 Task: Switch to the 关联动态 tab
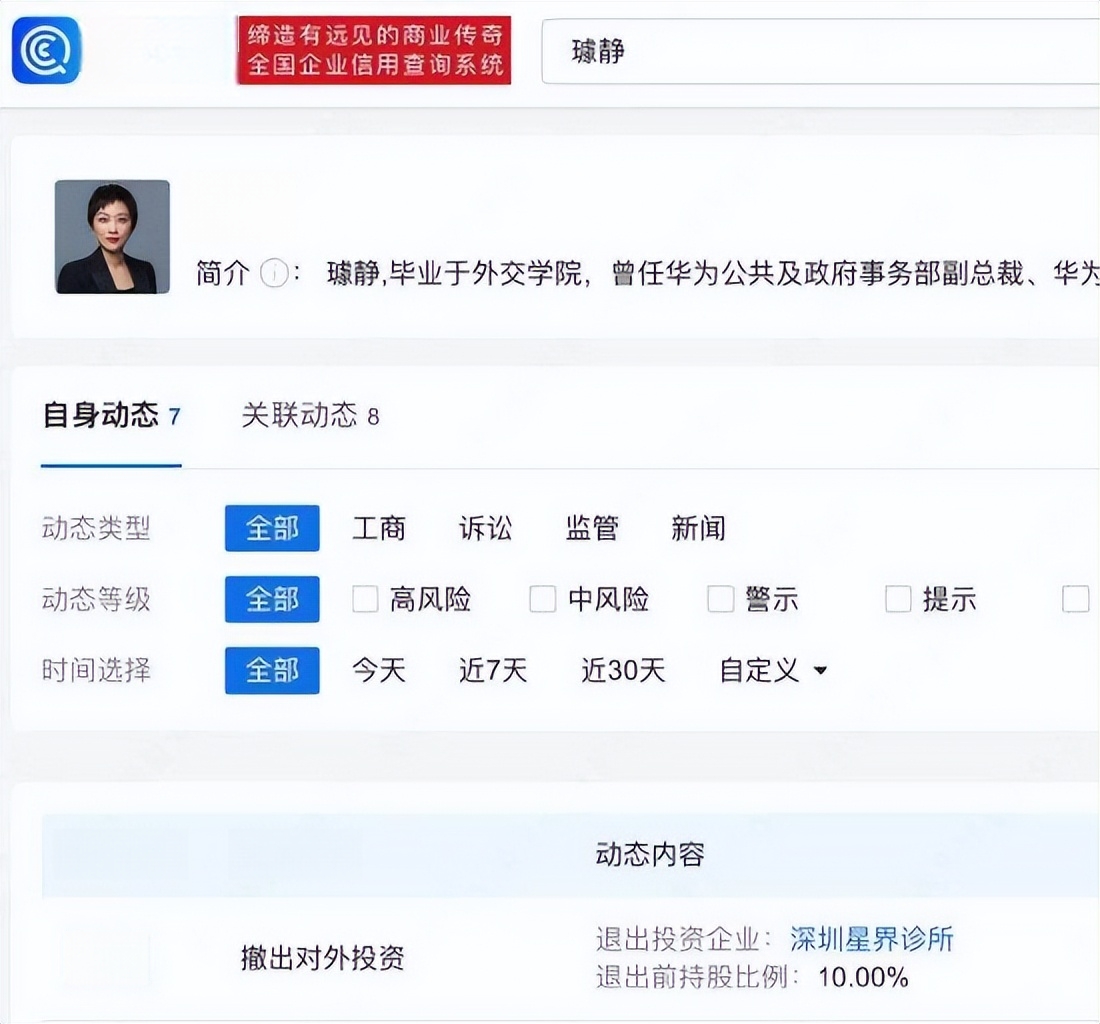[x=310, y=416]
